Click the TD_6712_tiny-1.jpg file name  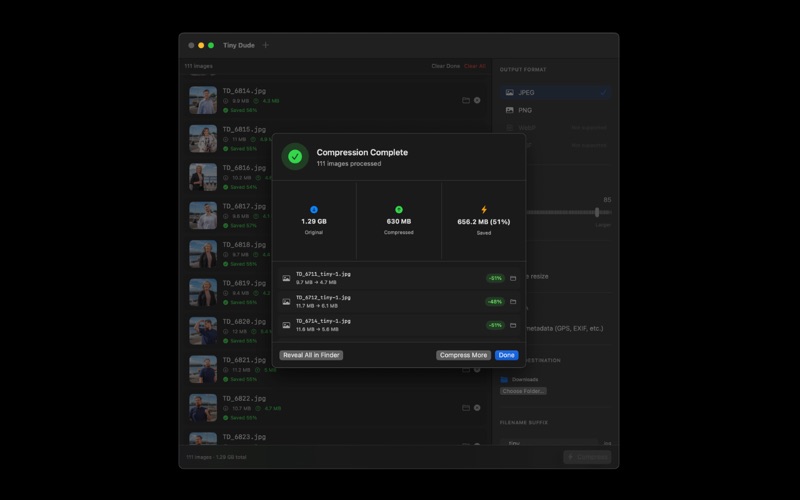point(323,297)
